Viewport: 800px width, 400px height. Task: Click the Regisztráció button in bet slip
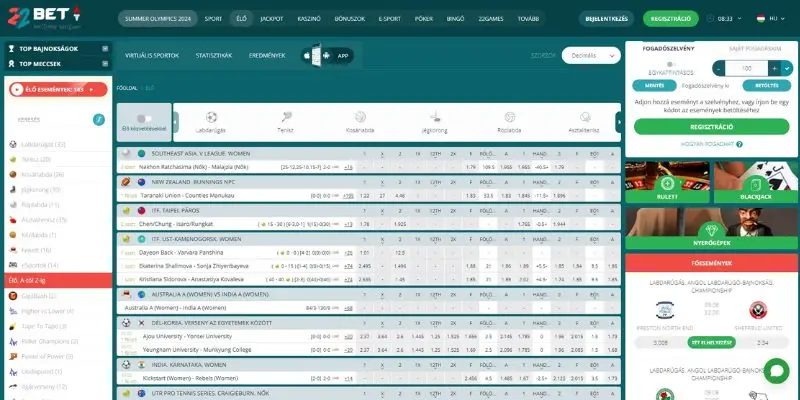[711, 127]
